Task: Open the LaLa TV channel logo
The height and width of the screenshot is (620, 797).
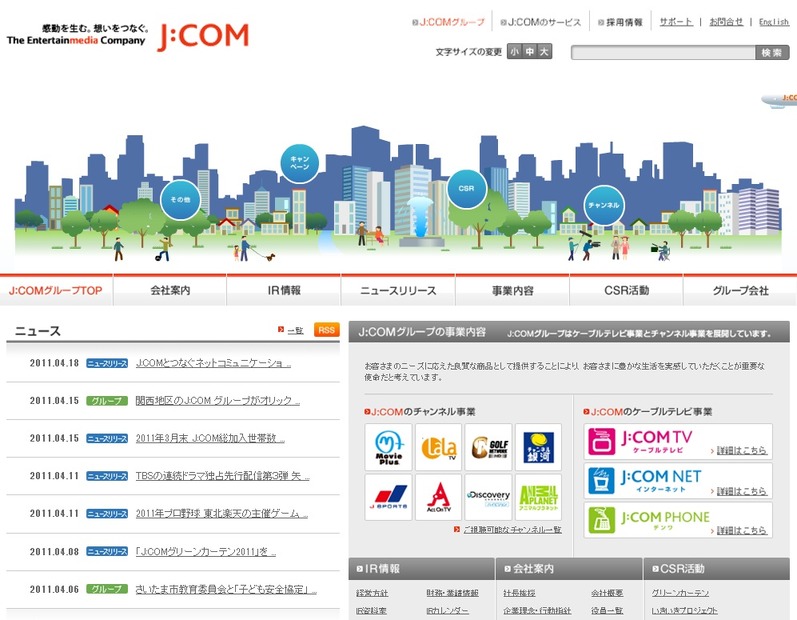Action: 438,447
